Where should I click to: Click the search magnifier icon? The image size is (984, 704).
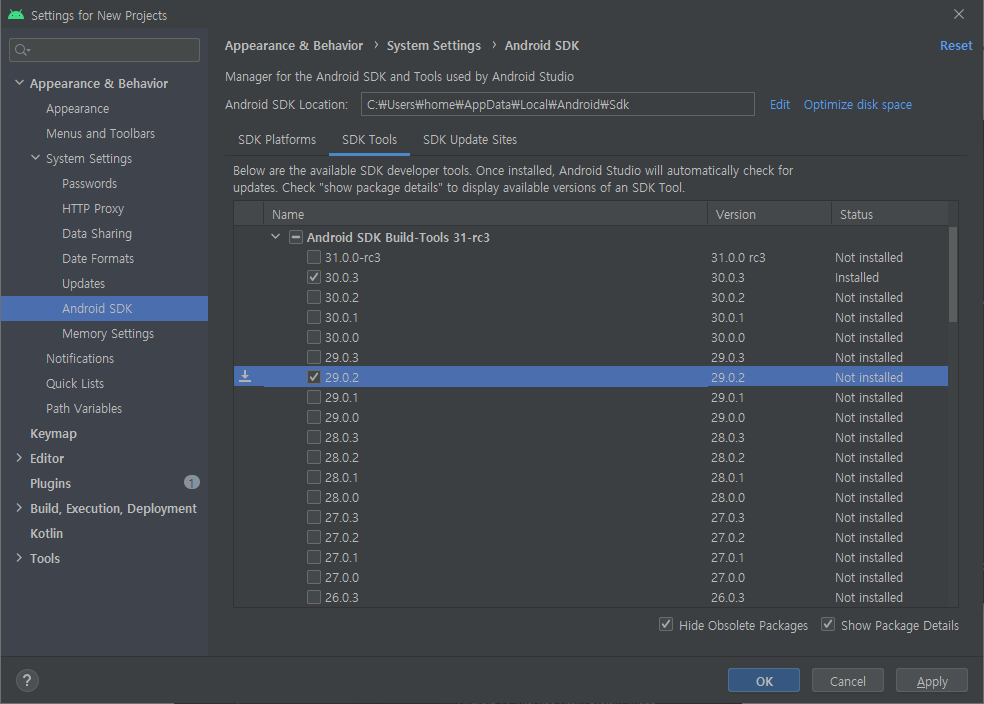point(22,50)
